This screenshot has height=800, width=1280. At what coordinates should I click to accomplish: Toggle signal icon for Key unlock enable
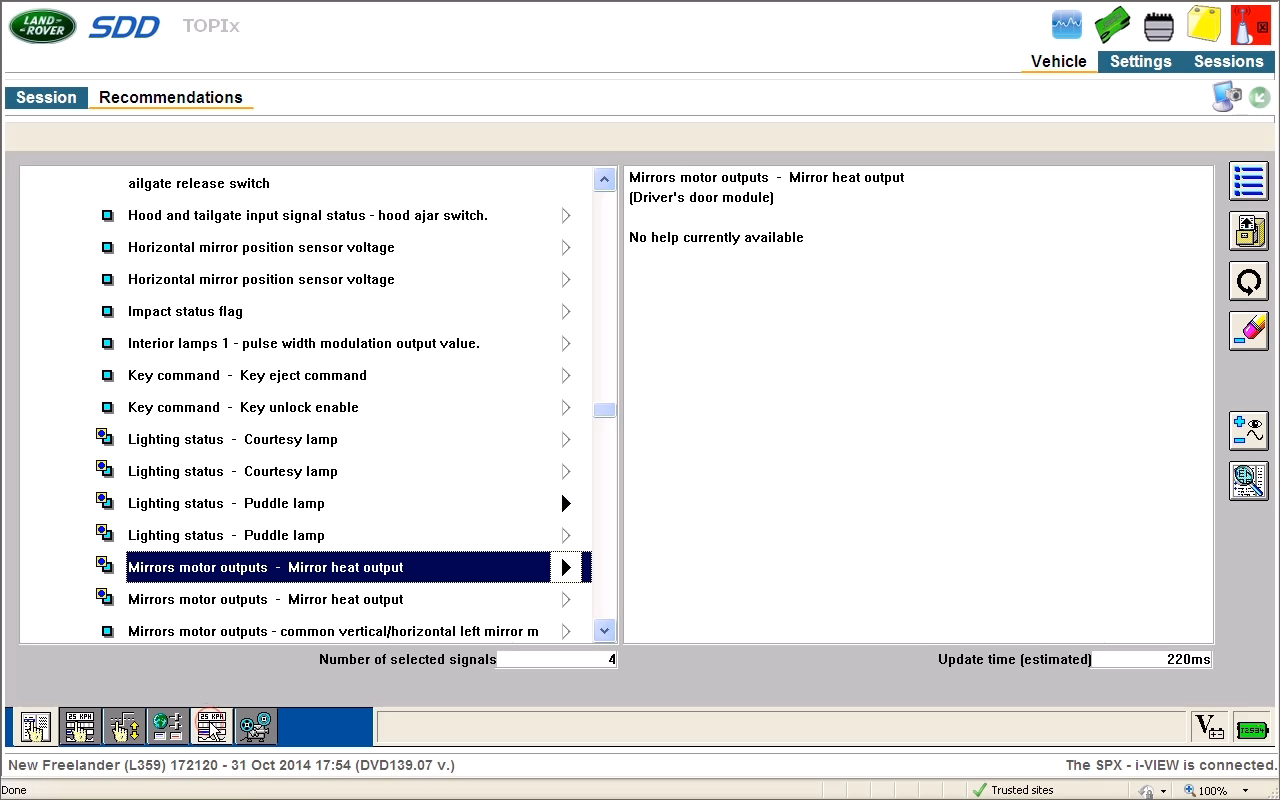coord(107,407)
